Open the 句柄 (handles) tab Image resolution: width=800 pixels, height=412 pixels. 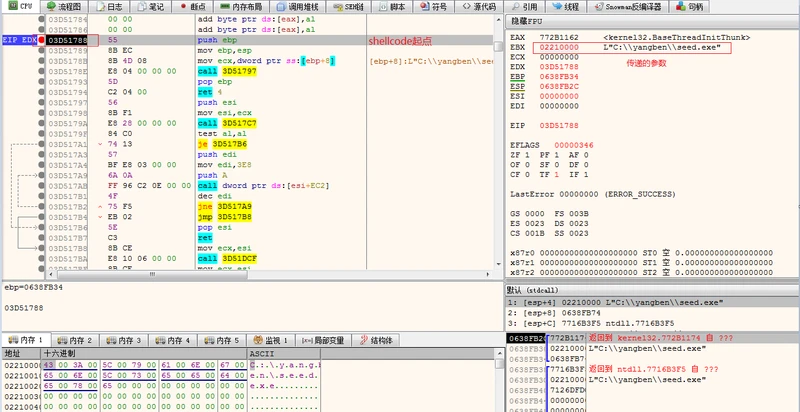(x=688, y=7)
